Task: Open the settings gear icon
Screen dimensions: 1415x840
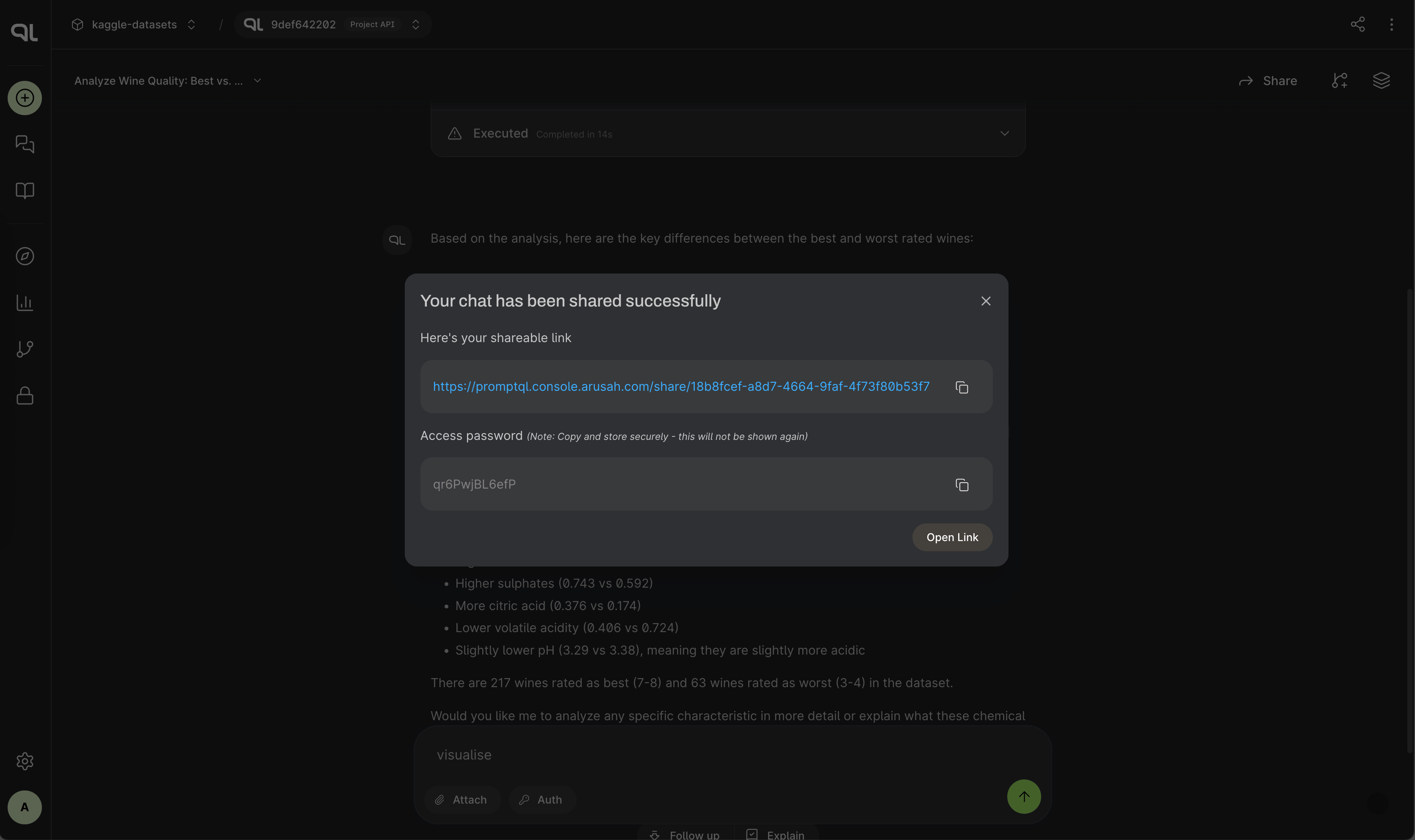Action: [24, 761]
